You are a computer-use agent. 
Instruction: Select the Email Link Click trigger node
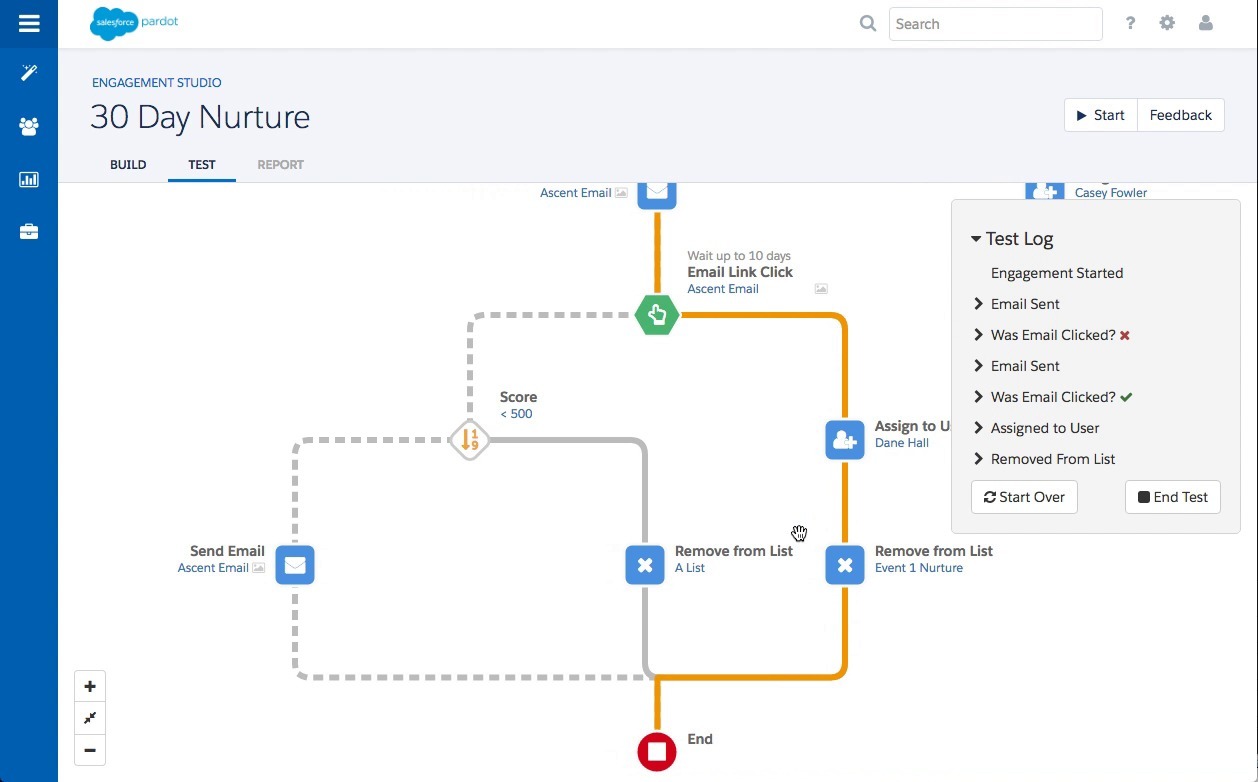pos(657,315)
